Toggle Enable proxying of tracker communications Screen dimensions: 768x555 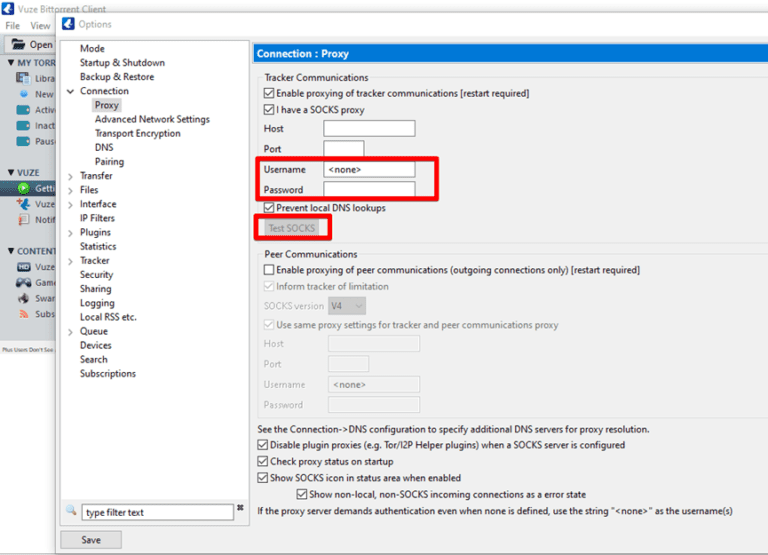click(x=268, y=93)
